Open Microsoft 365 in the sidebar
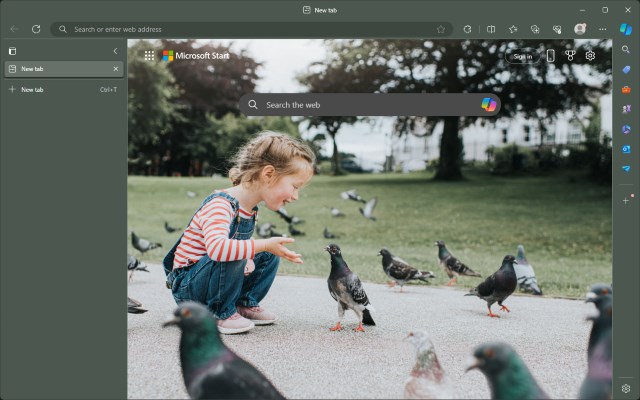This screenshot has width=640, height=400. [x=626, y=129]
